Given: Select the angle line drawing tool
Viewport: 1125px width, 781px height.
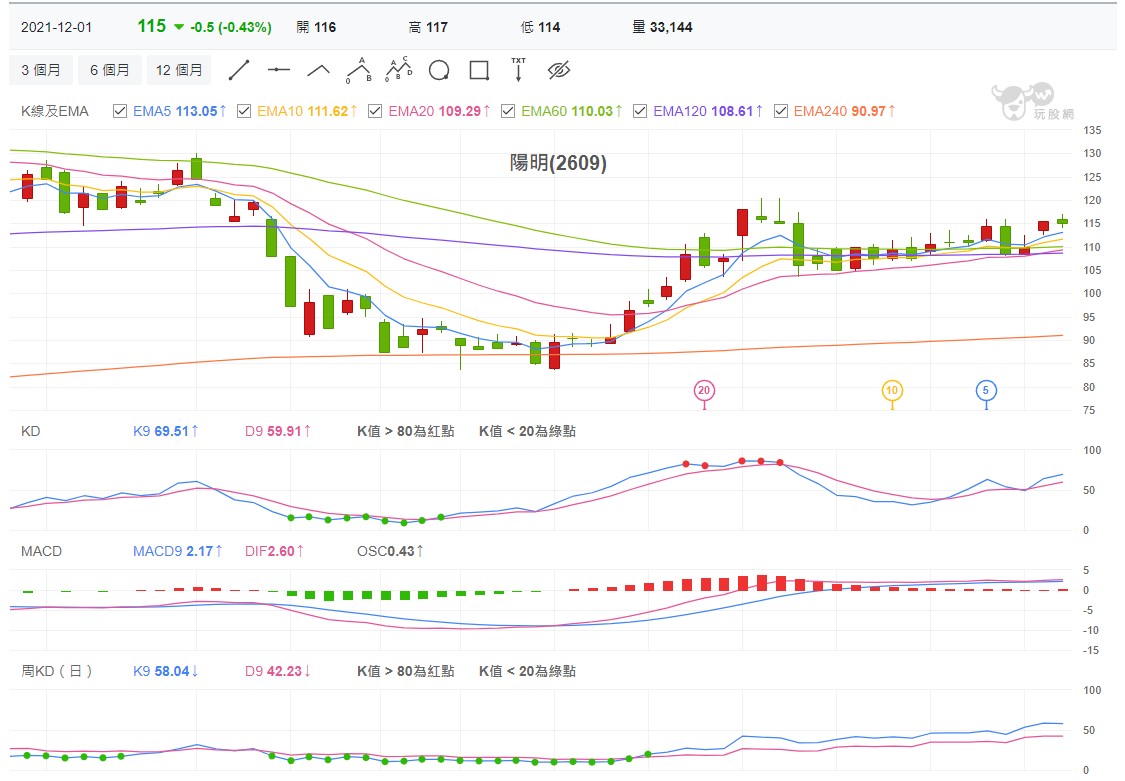Looking at the screenshot, I should click(319, 70).
